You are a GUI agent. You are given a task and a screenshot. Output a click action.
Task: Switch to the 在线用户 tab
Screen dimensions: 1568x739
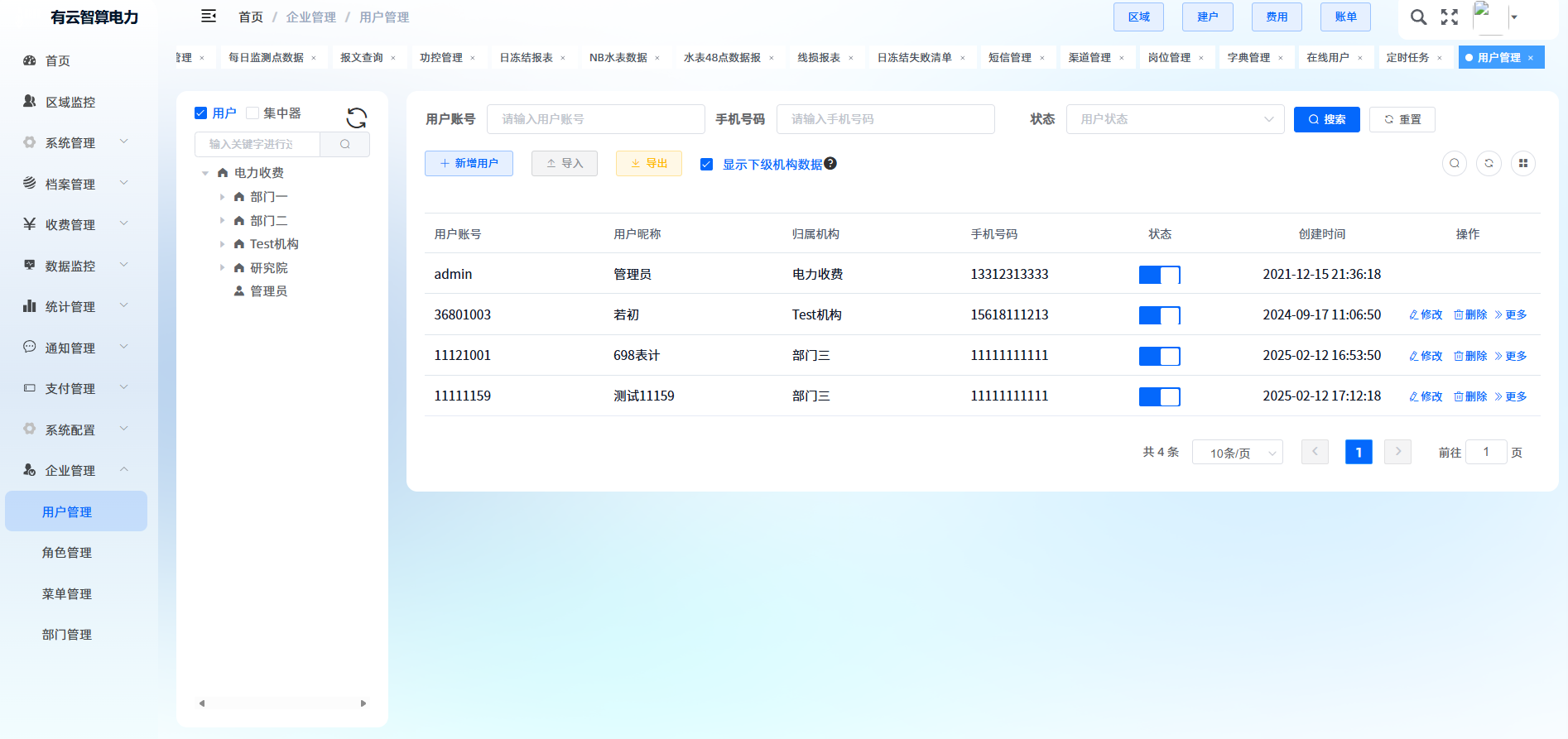coord(1327,58)
